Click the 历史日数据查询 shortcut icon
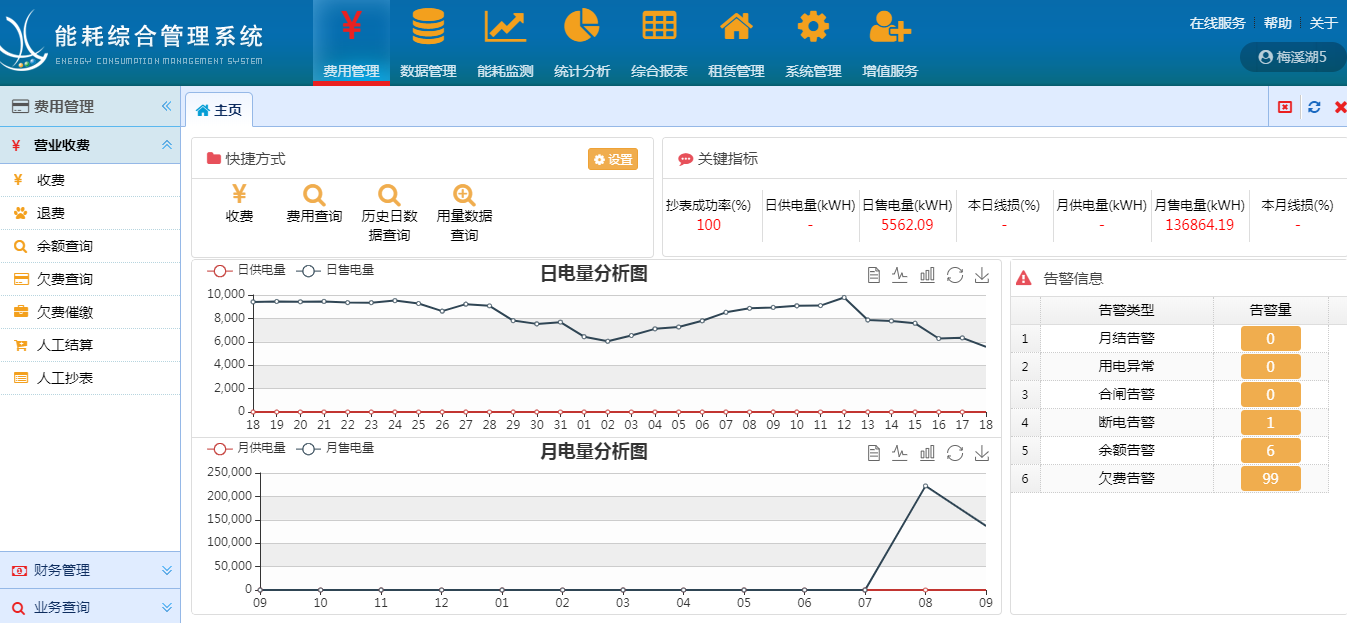 (x=389, y=195)
